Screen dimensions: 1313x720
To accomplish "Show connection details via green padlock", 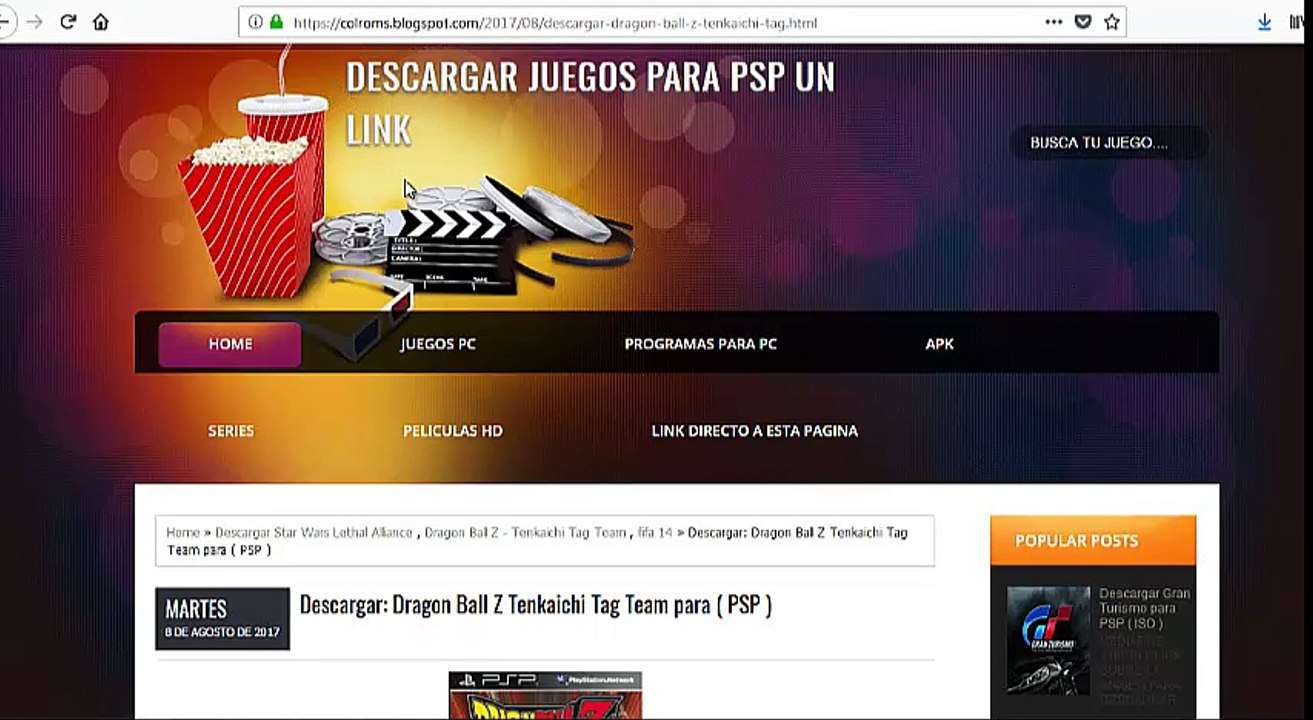I will [x=276, y=21].
